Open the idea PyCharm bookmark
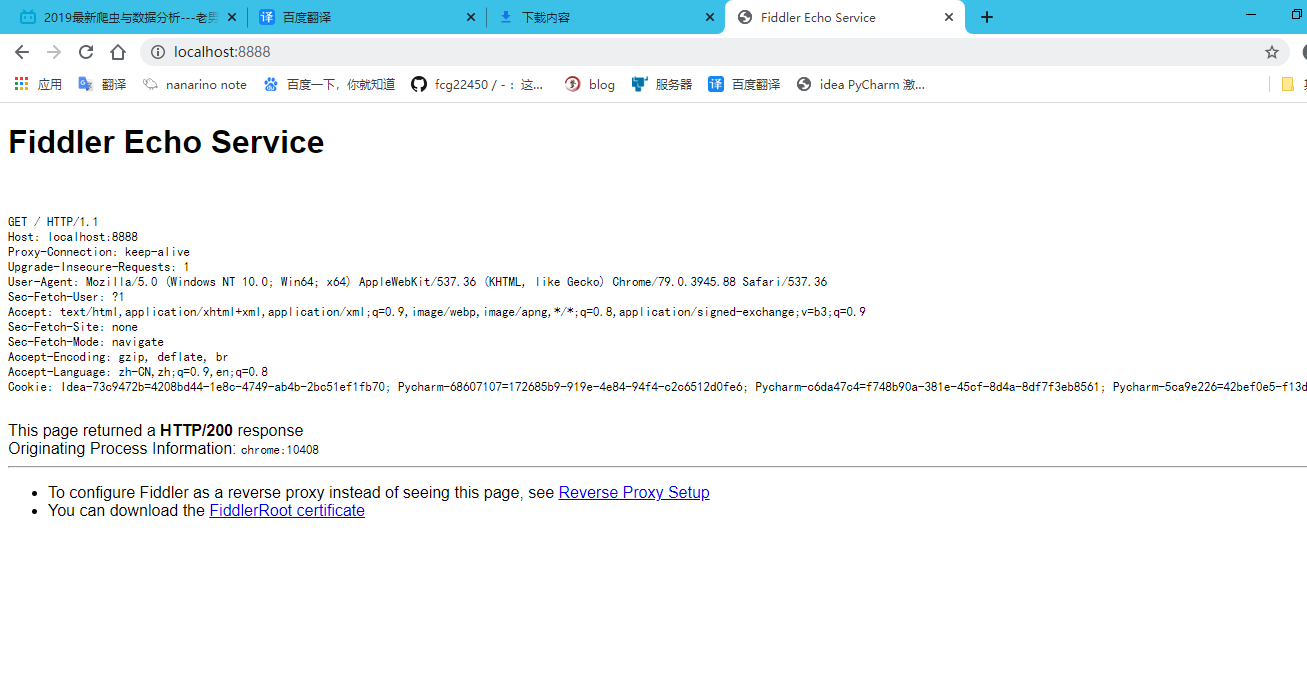1307x680 pixels. 861,85
